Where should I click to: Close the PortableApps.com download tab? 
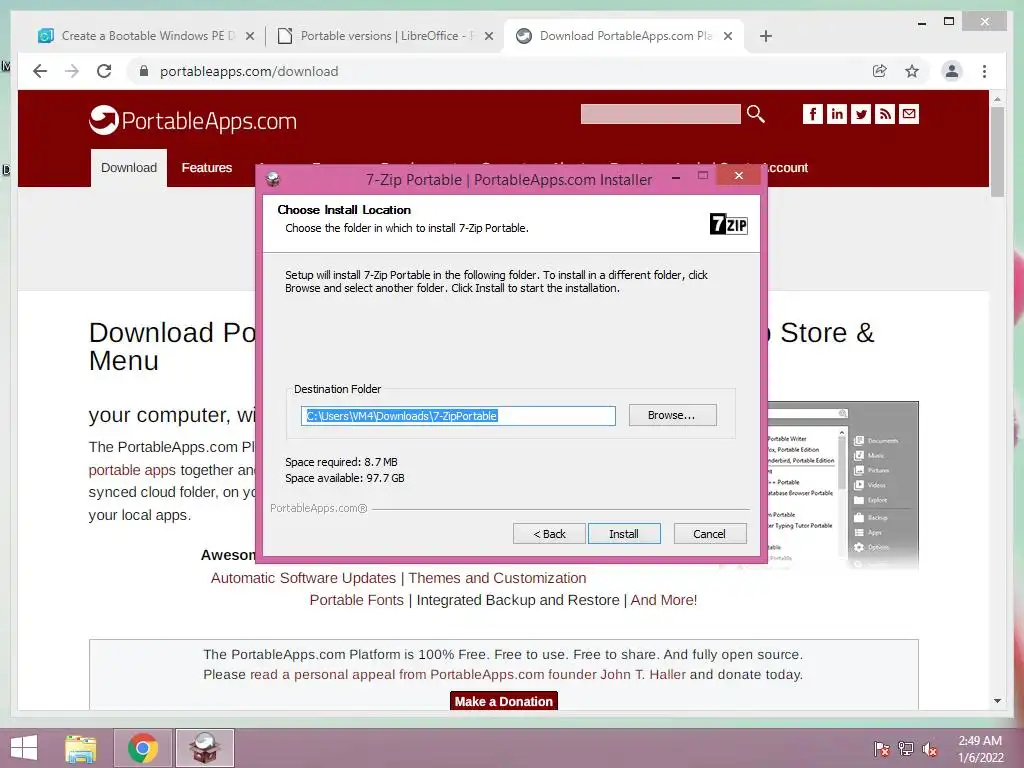pos(728,37)
